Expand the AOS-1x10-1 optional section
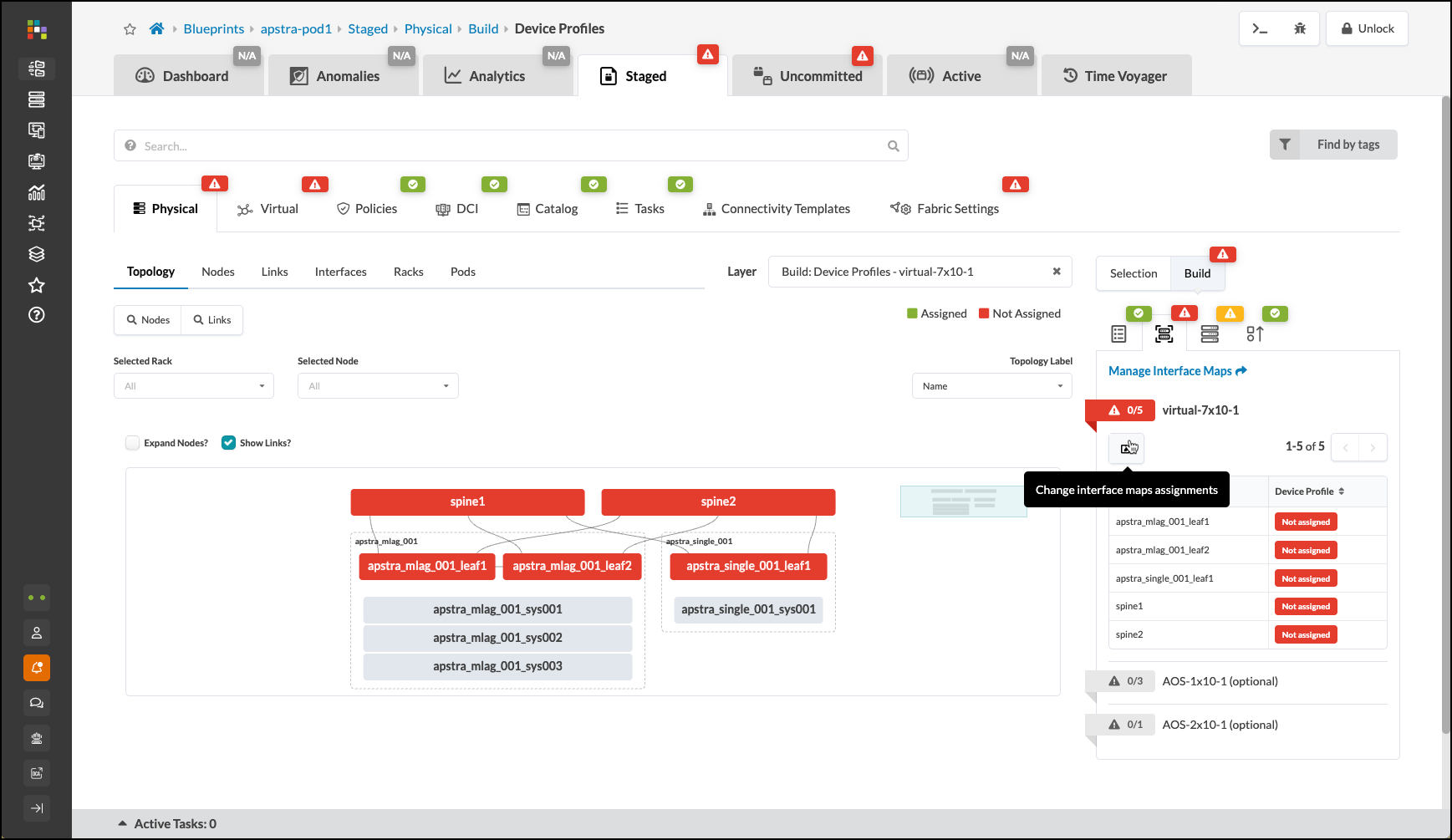Viewport: 1452px width, 840px height. click(x=1220, y=681)
